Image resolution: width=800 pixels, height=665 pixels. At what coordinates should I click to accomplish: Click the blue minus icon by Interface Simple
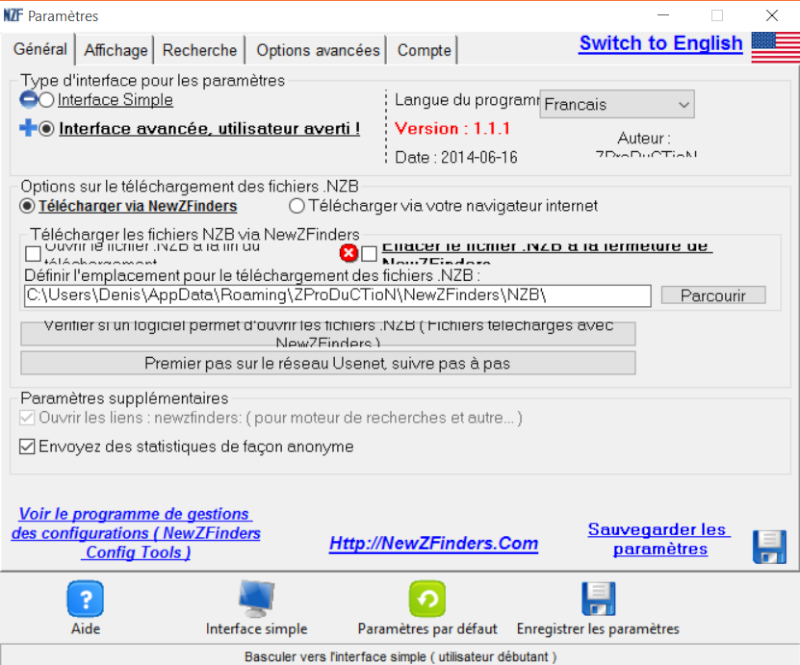[28, 100]
